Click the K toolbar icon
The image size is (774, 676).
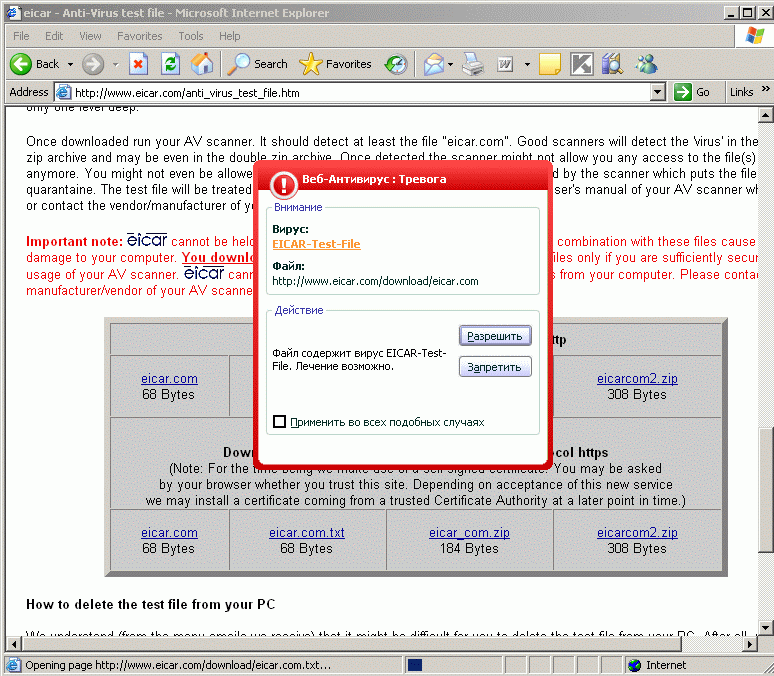coord(581,64)
